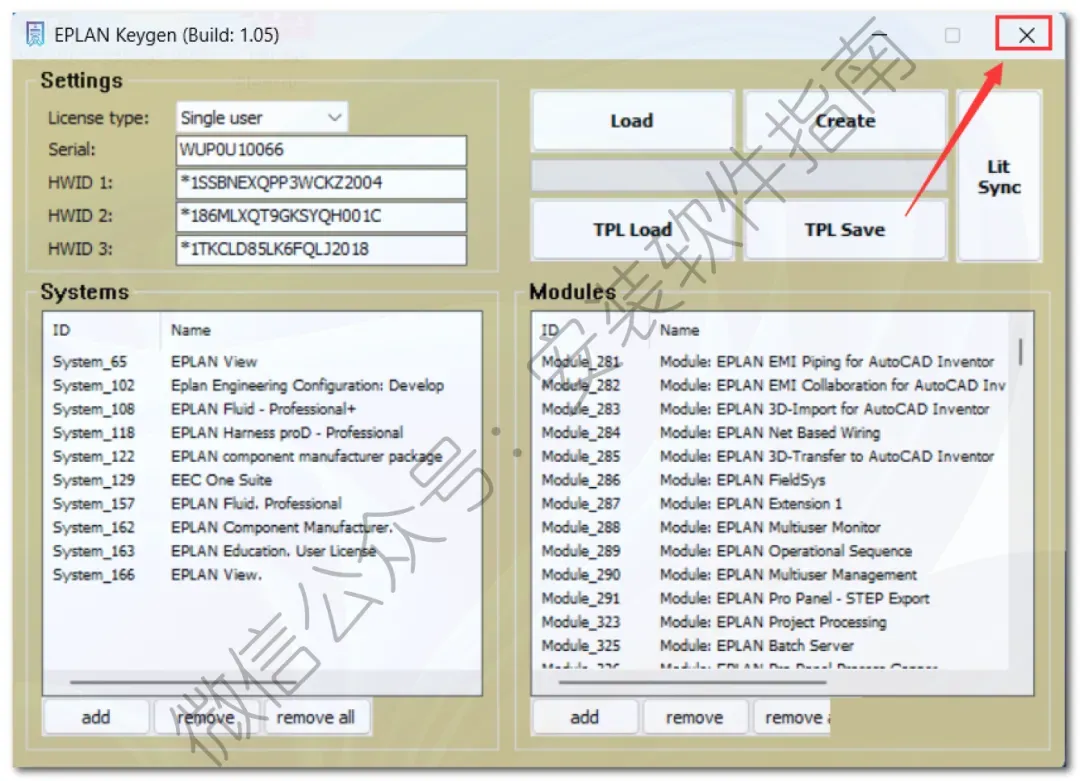Select System_129 EEC One Suite row
The image size is (1080, 781).
[262, 480]
